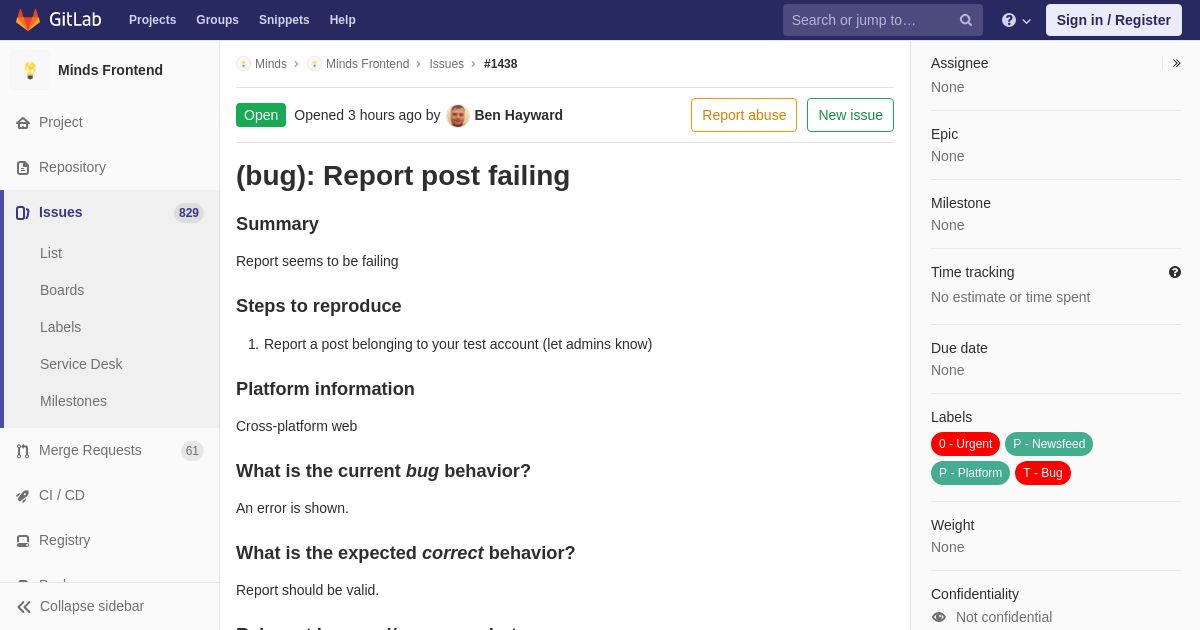Click the Project home icon

pos(23,123)
